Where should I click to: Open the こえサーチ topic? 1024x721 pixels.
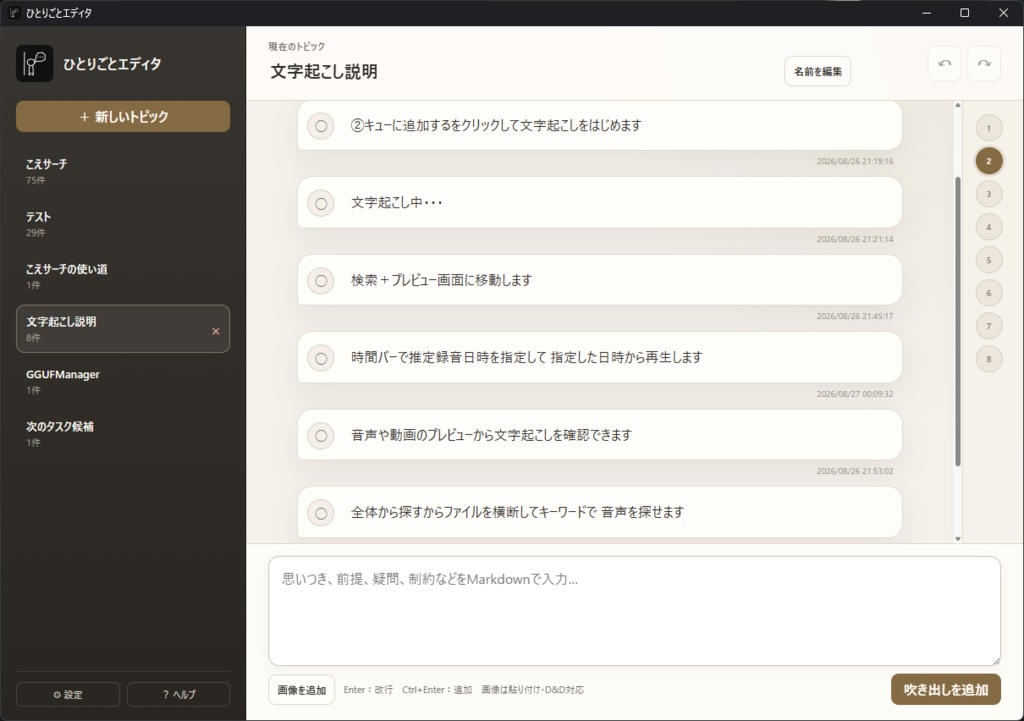[123, 171]
